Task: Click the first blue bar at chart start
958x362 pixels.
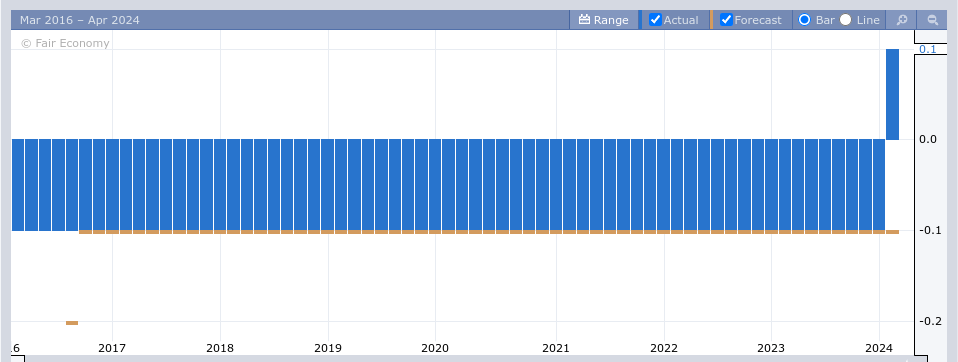Action: coord(18,185)
